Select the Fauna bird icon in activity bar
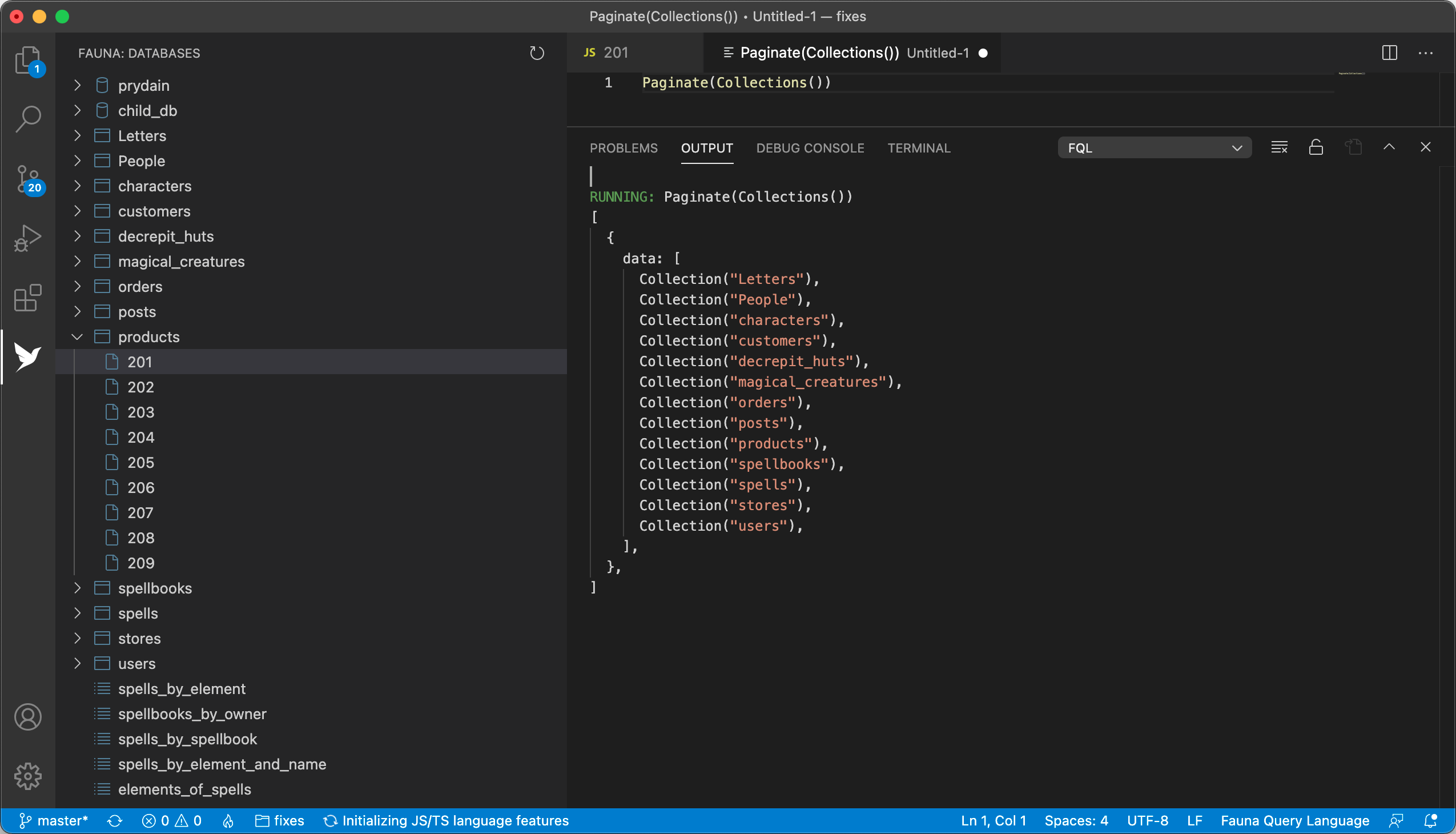Screen dimensions: 1456x834 [x=28, y=358]
